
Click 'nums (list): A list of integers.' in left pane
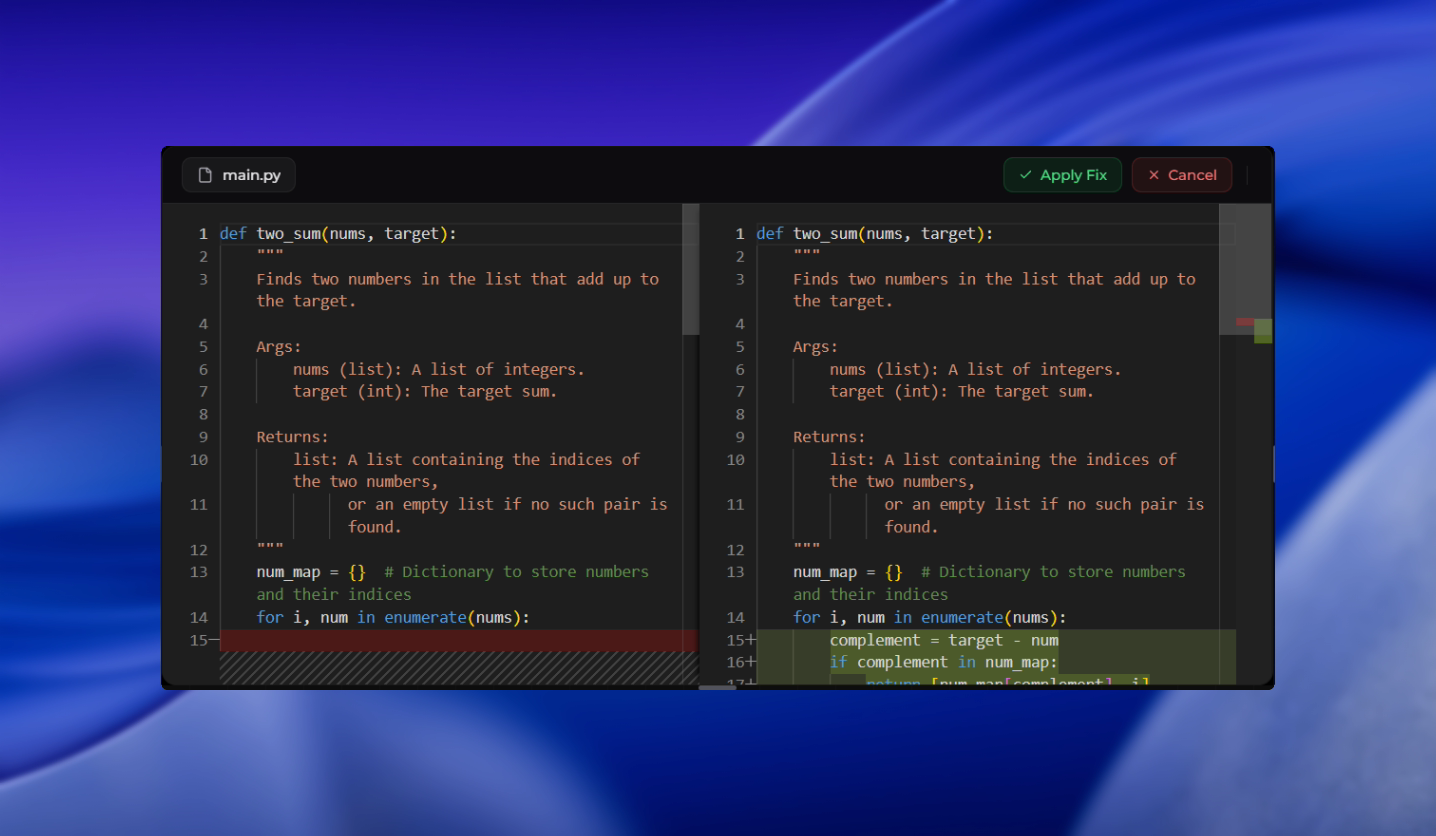(x=439, y=369)
